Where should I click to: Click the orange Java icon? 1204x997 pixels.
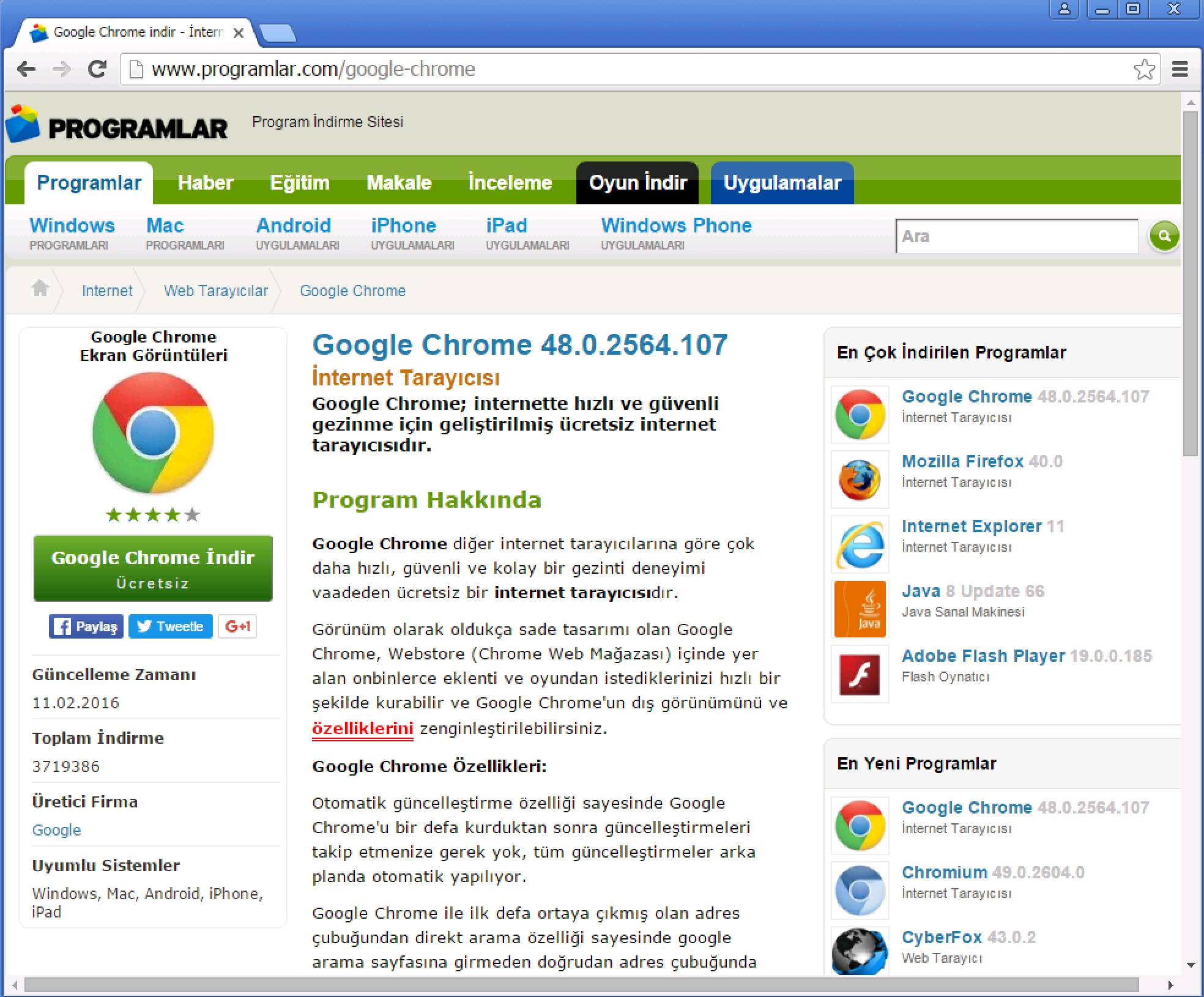(860, 609)
